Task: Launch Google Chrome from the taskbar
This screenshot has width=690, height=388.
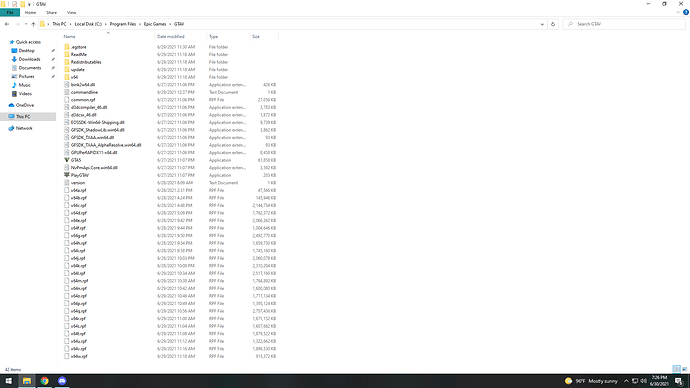Action: click(x=44, y=381)
